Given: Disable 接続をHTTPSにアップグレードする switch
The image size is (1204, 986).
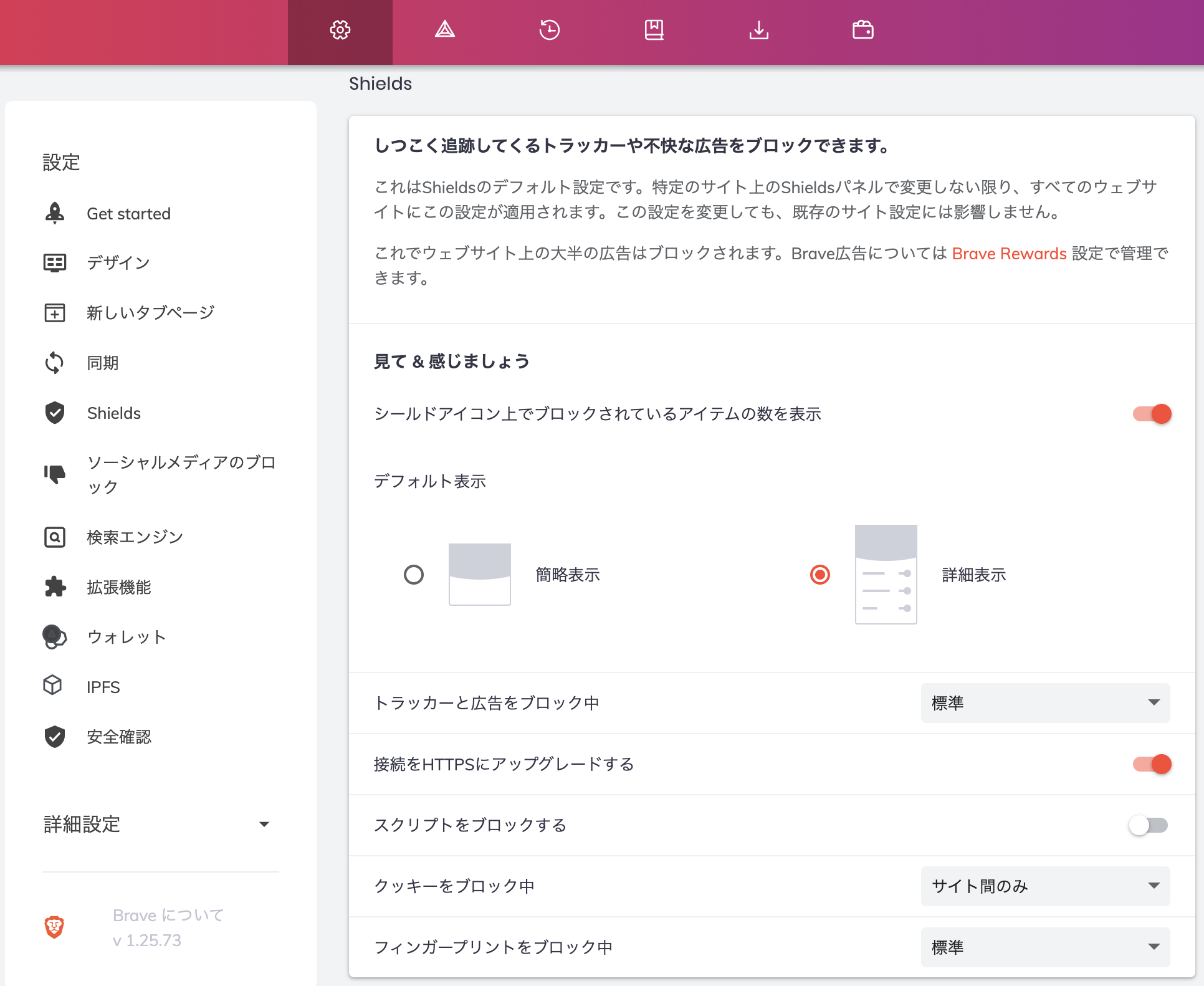Looking at the screenshot, I should (1152, 764).
